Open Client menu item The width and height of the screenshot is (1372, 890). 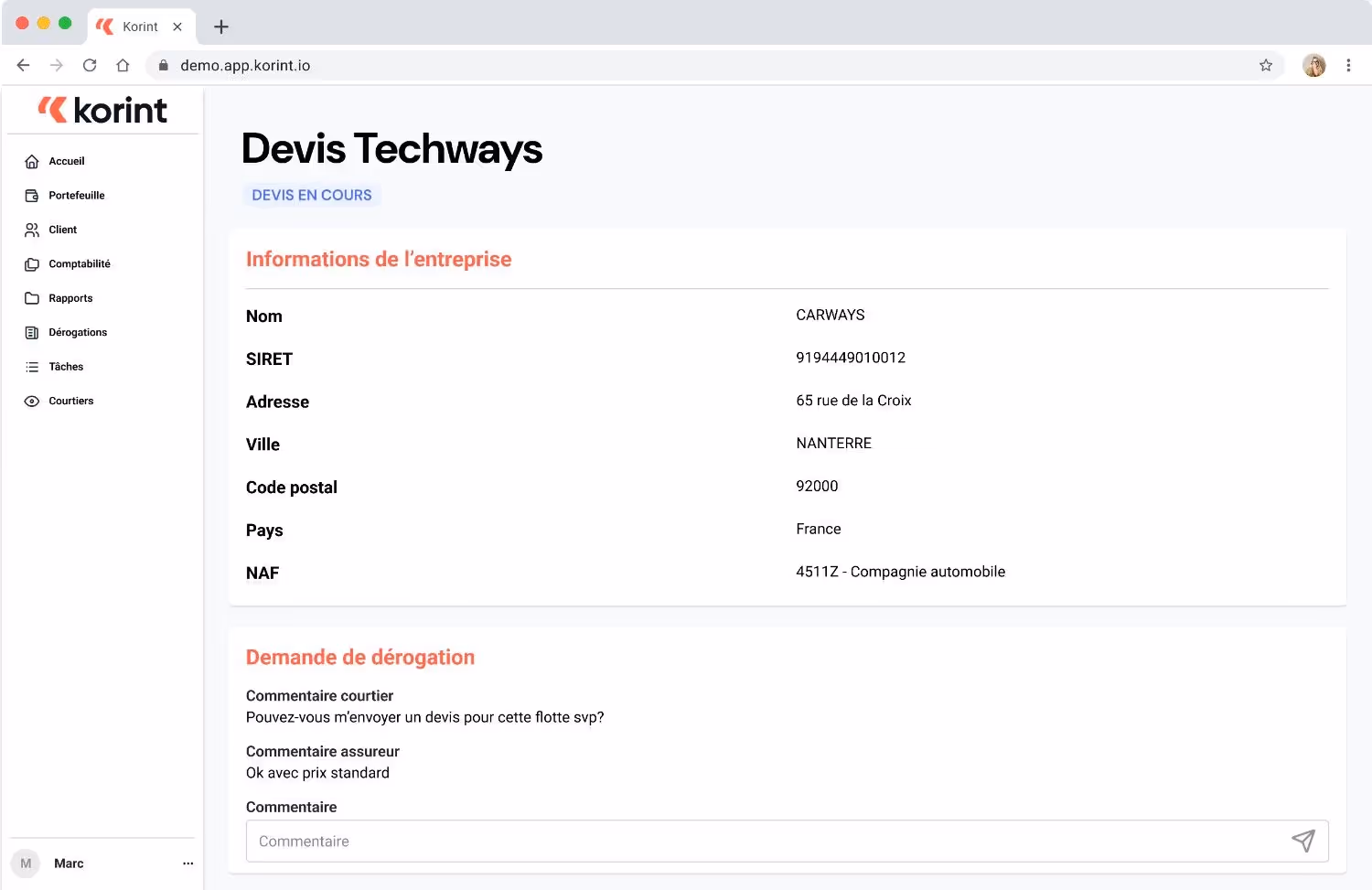[x=63, y=230]
